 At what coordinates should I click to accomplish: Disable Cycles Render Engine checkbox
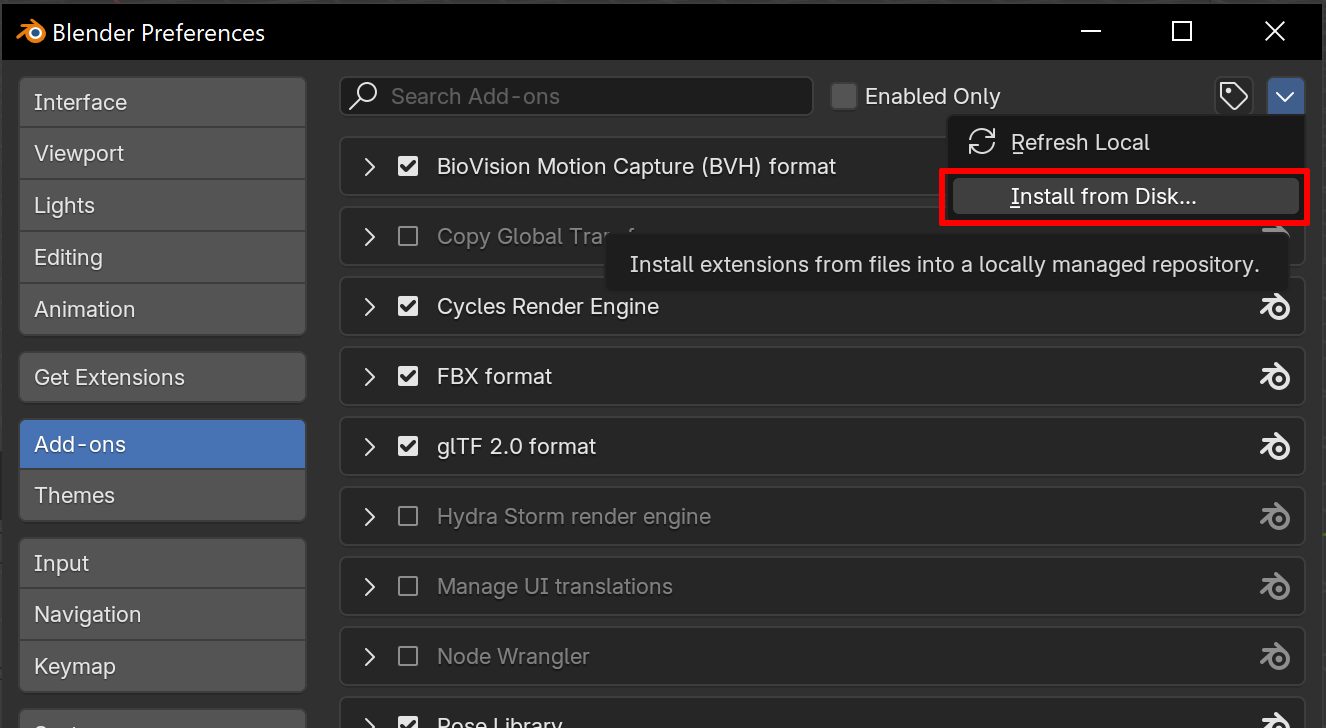408,306
